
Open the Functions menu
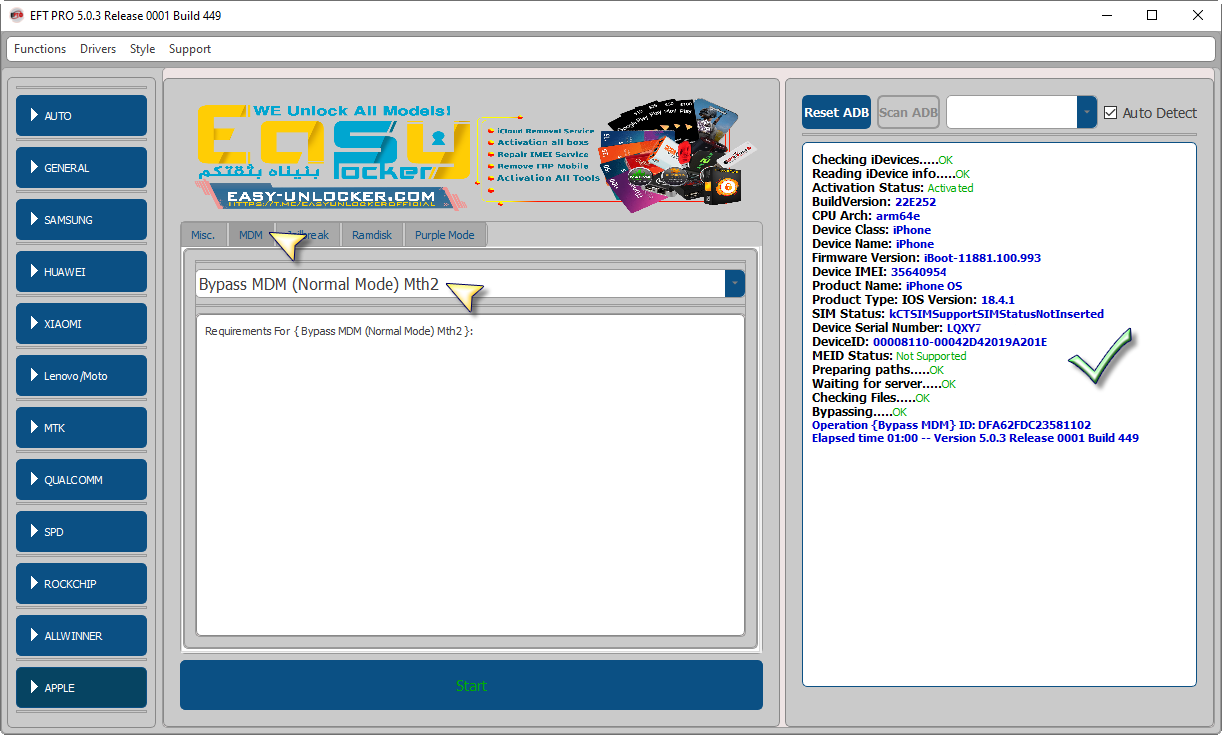click(x=40, y=49)
